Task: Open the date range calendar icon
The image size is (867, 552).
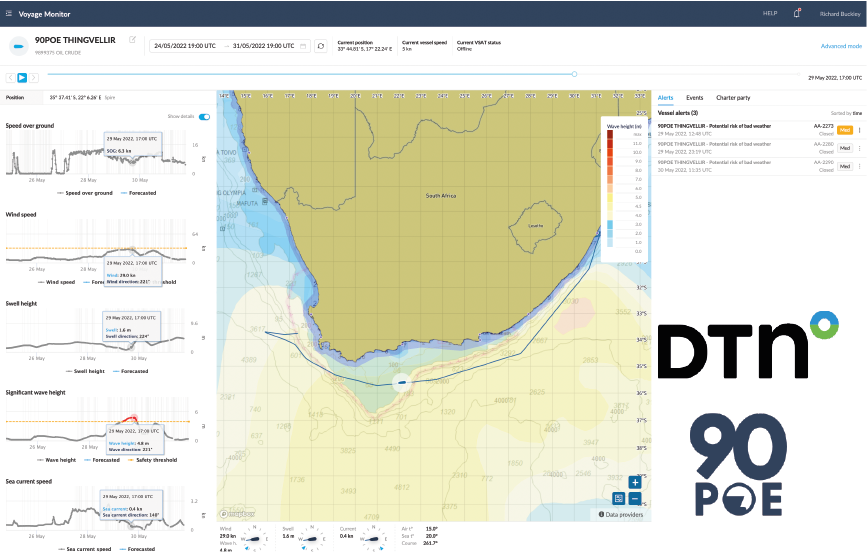Action: [303, 46]
